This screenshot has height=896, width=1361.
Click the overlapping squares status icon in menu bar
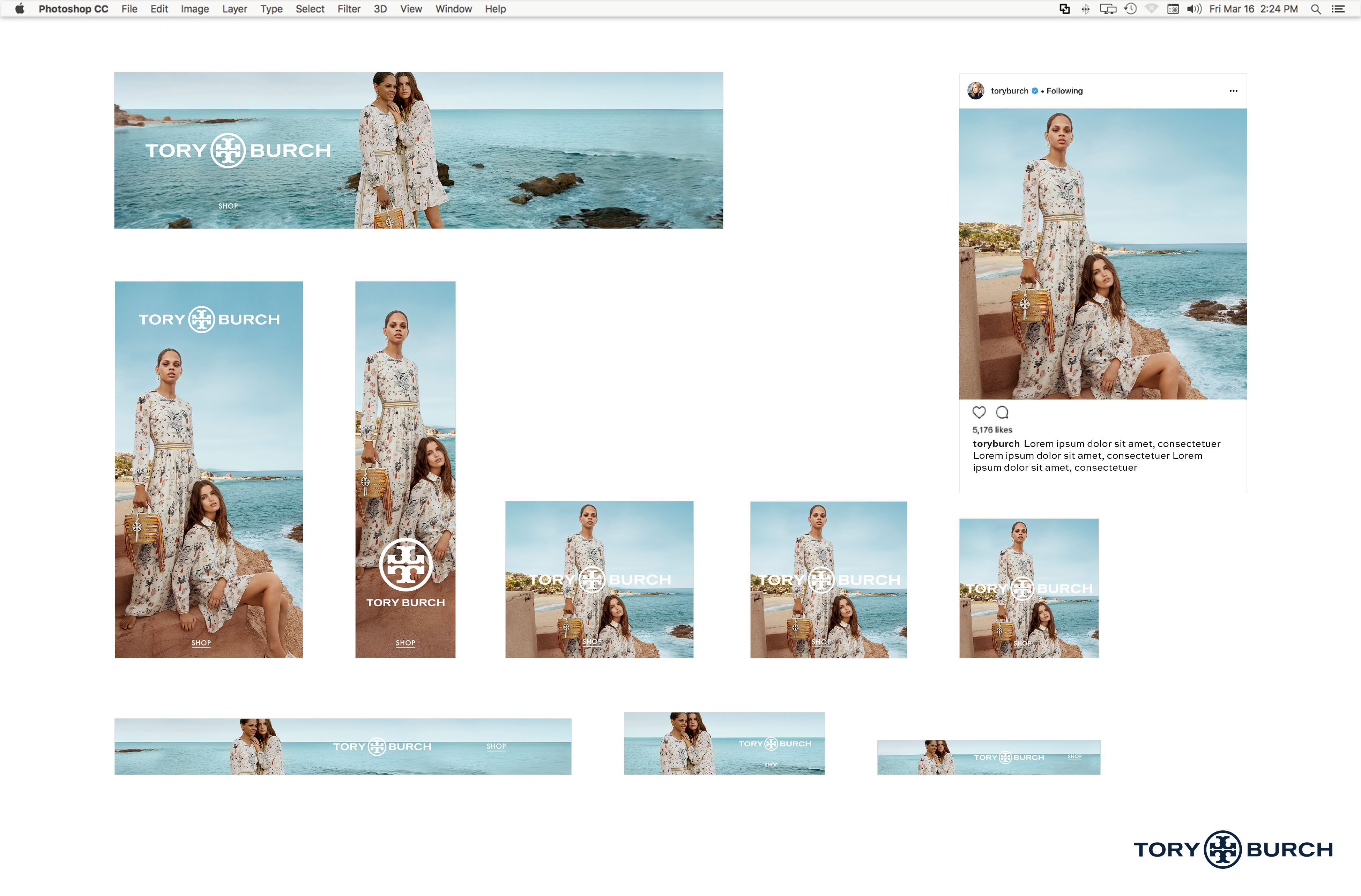pos(1064,9)
